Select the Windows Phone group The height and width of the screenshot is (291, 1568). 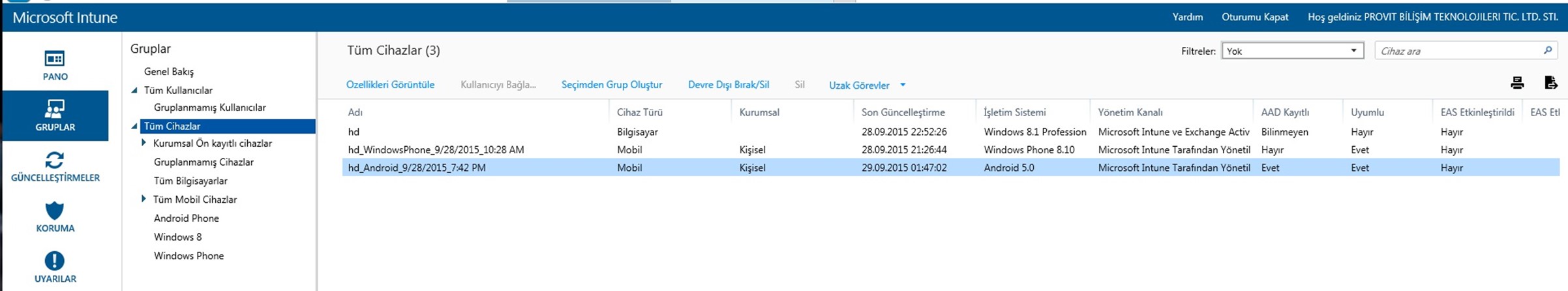(x=189, y=256)
